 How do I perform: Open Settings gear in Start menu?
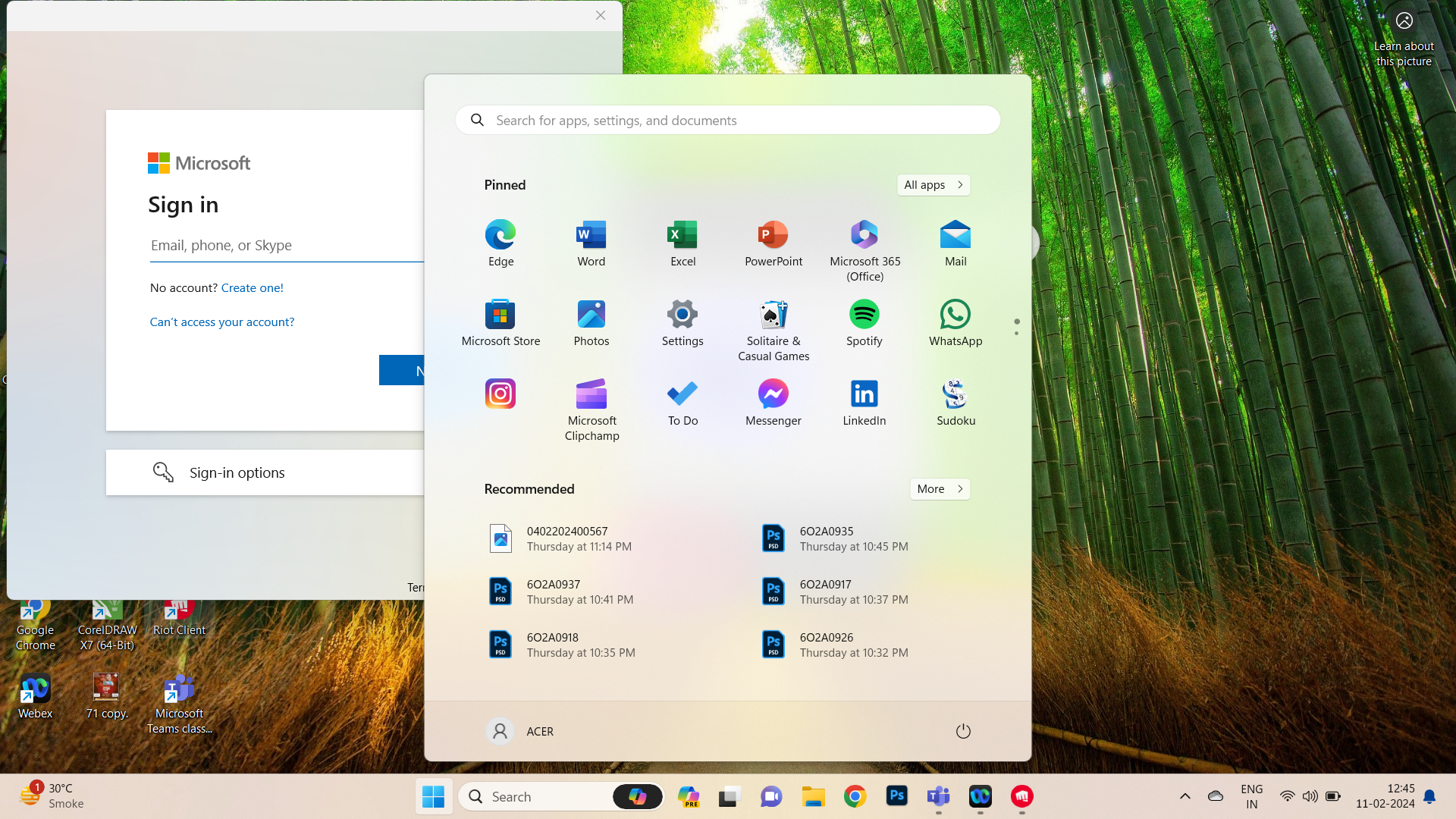[682, 322]
